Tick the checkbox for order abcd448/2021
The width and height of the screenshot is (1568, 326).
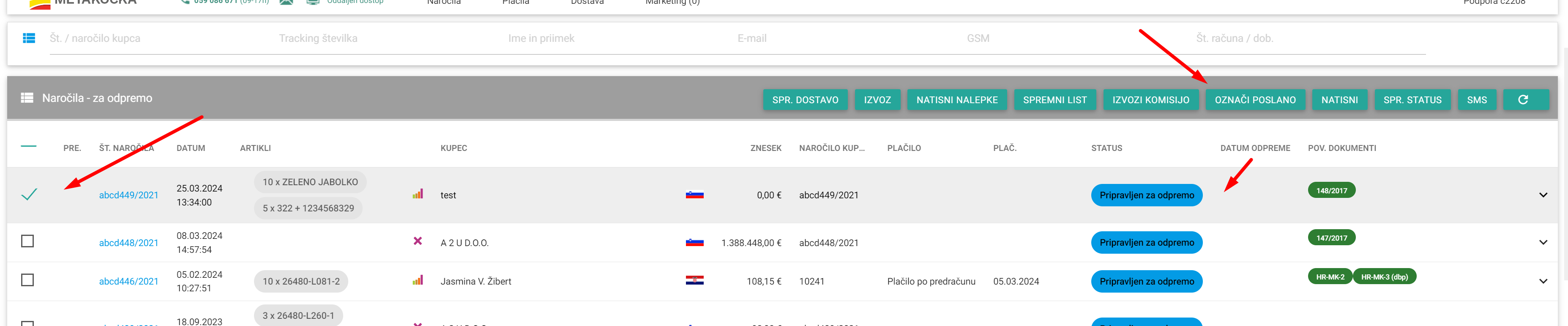(x=27, y=241)
